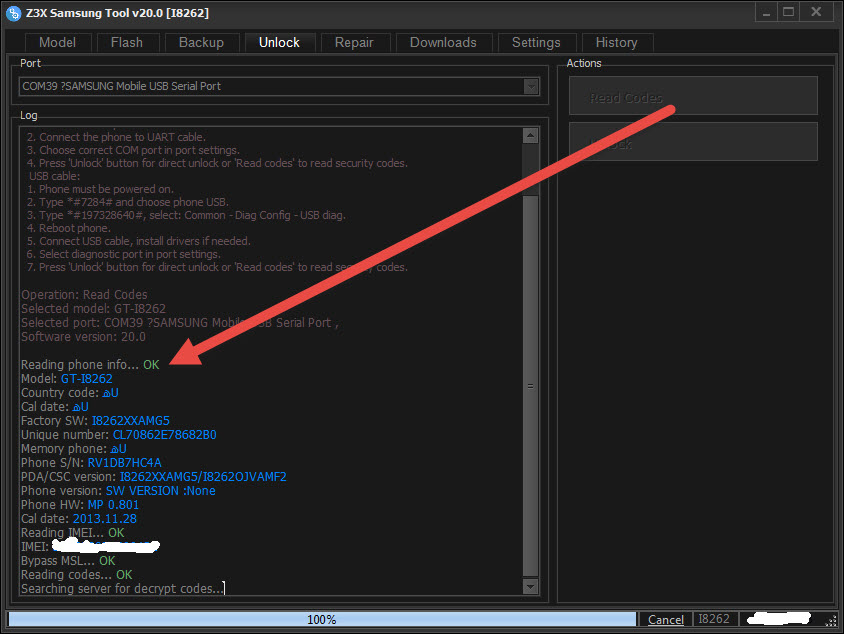Click 'Searching server for decrypt codes' line
The image size is (844, 634).
122,589
